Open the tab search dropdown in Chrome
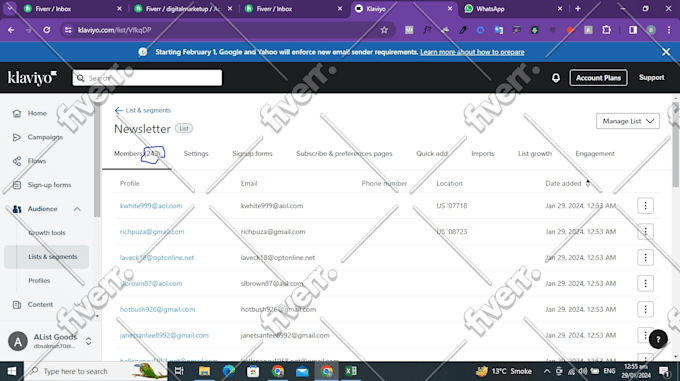680x381 pixels. coord(10,9)
